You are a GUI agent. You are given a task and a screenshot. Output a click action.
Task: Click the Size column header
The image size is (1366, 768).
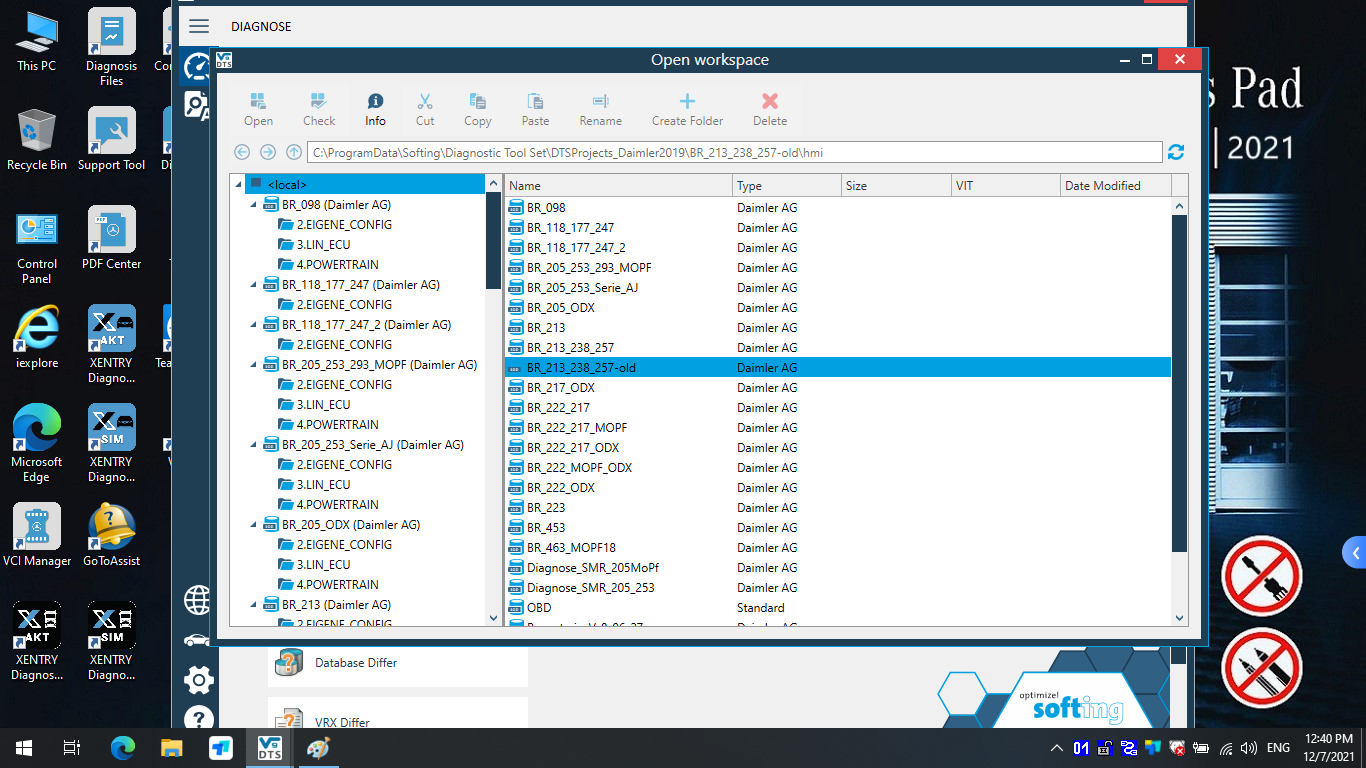896,185
